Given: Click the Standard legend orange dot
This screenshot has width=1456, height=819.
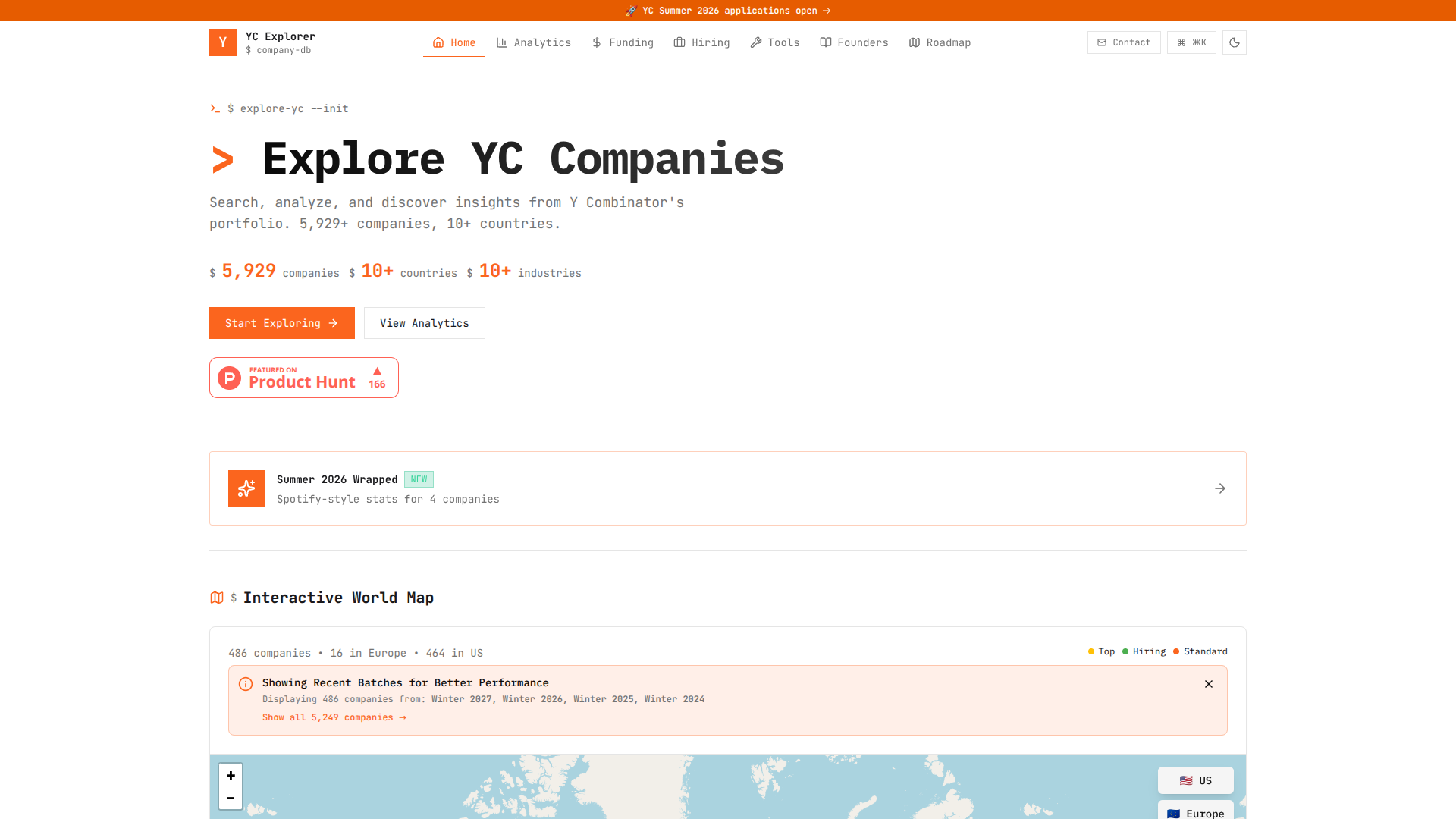Looking at the screenshot, I should tap(1176, 651).
